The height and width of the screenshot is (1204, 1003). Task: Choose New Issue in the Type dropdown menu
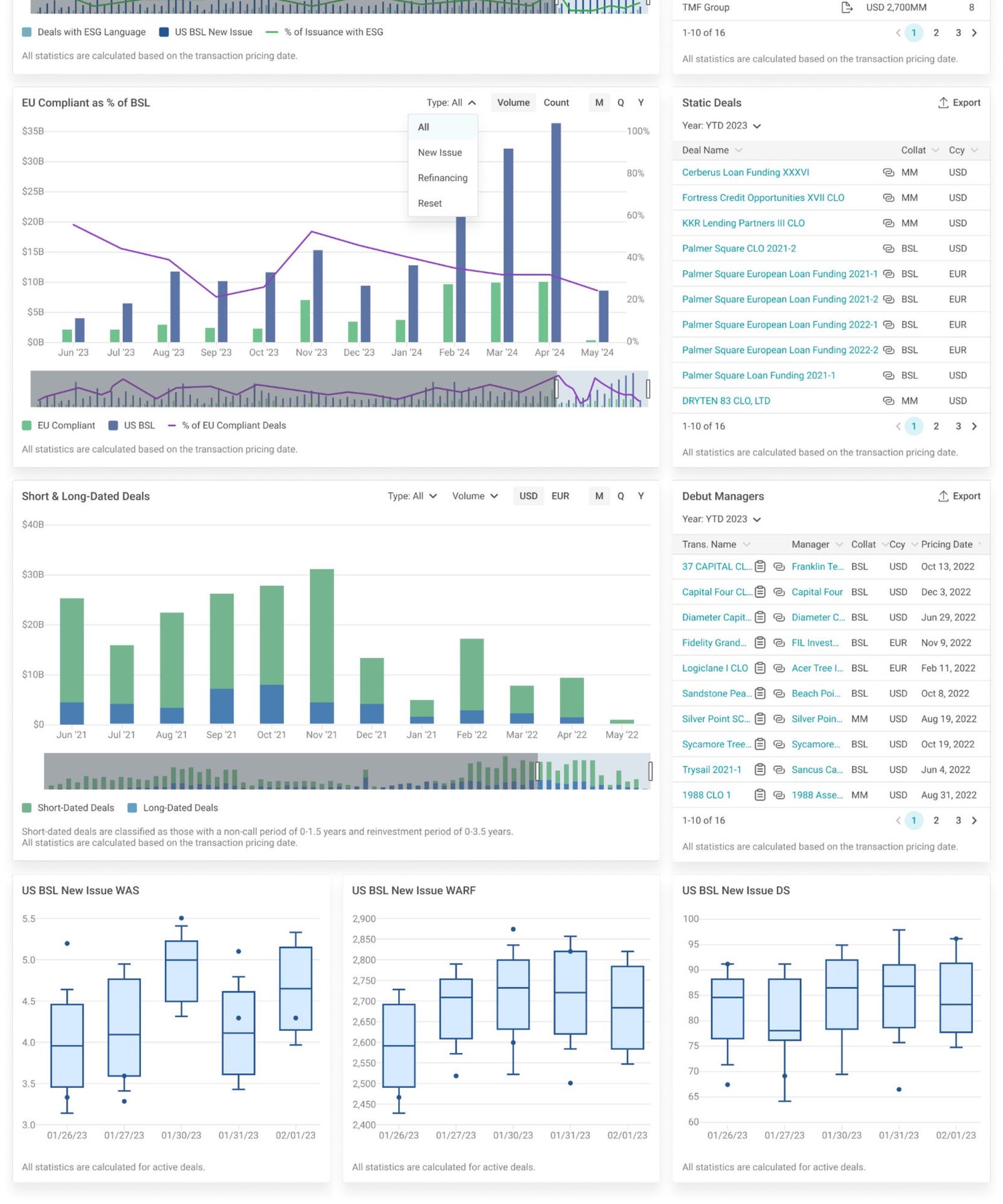point(443,153)
